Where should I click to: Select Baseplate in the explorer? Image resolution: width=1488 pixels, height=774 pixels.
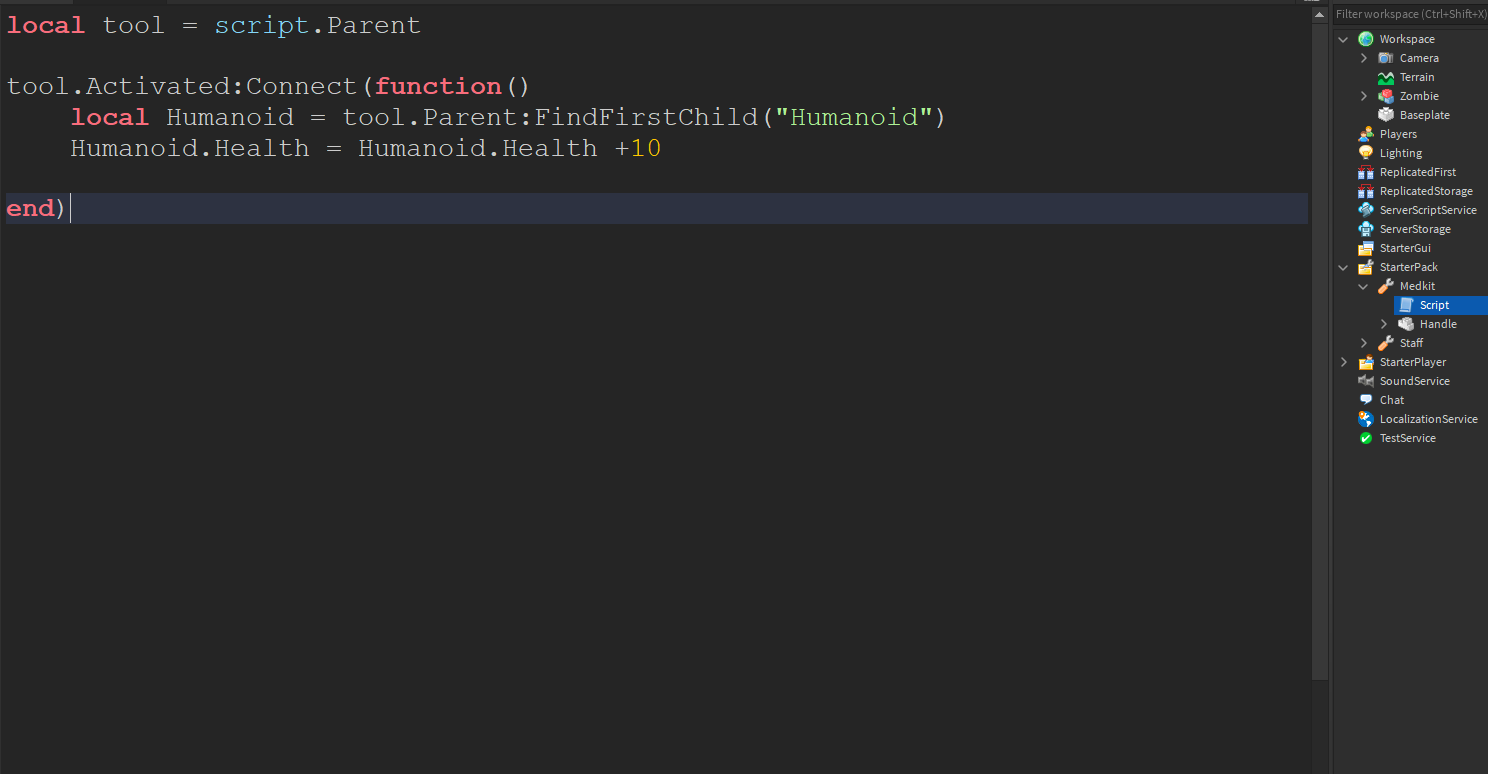tap(1424, 115)
